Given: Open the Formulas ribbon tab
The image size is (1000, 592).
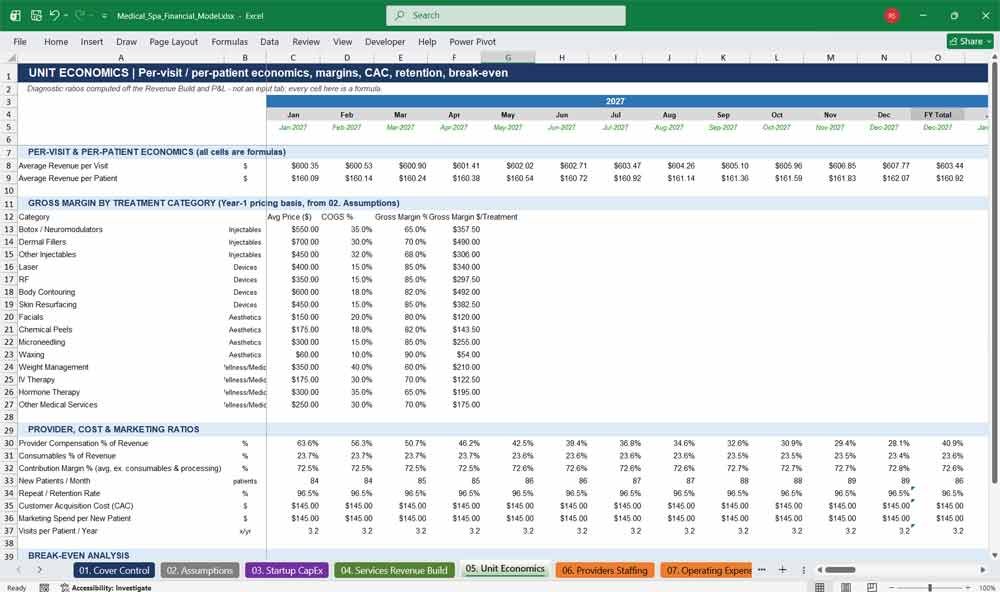Looking at the screenshot, I should coord(230,41).
